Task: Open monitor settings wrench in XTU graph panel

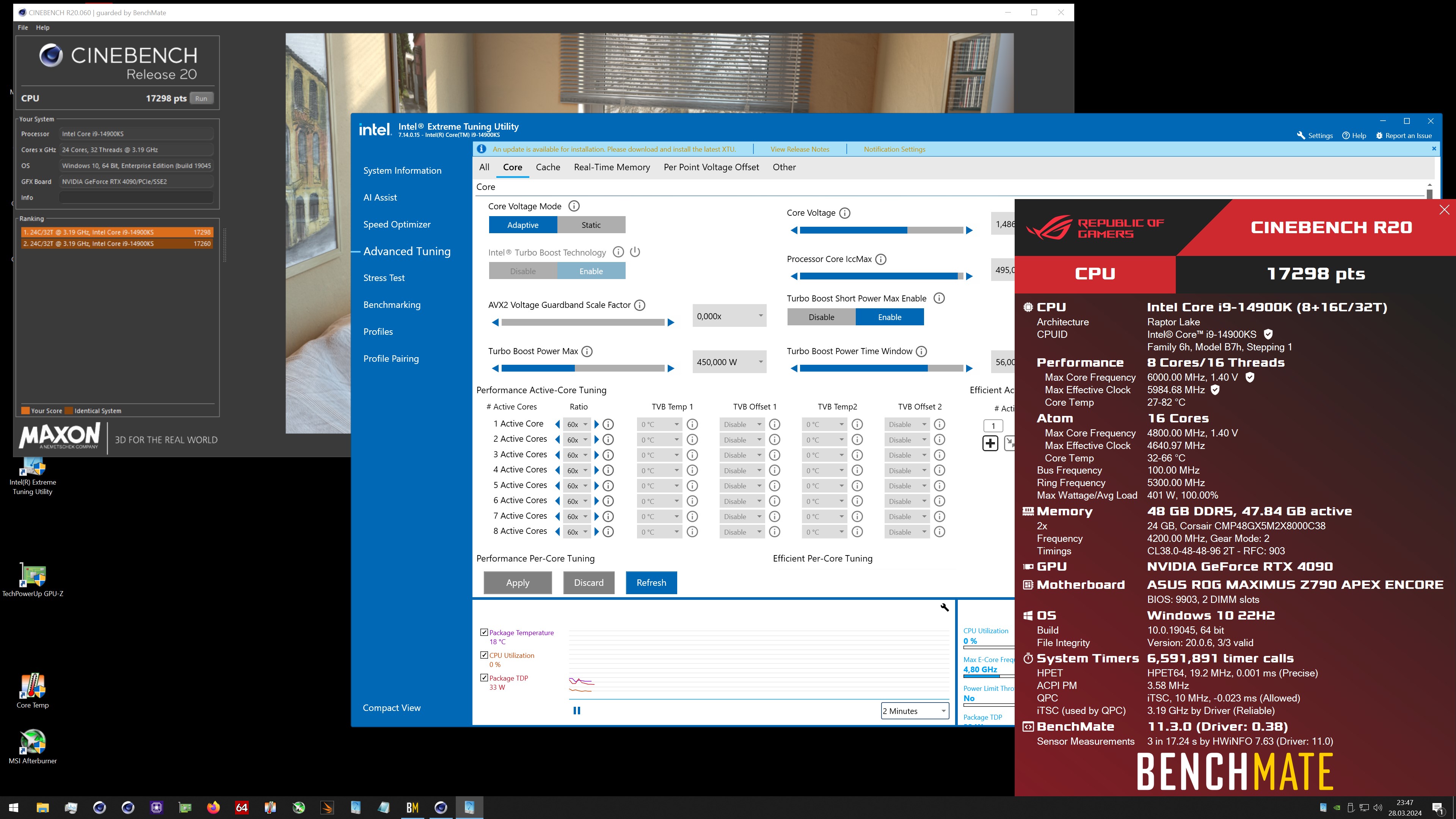Action: point(945,607)
